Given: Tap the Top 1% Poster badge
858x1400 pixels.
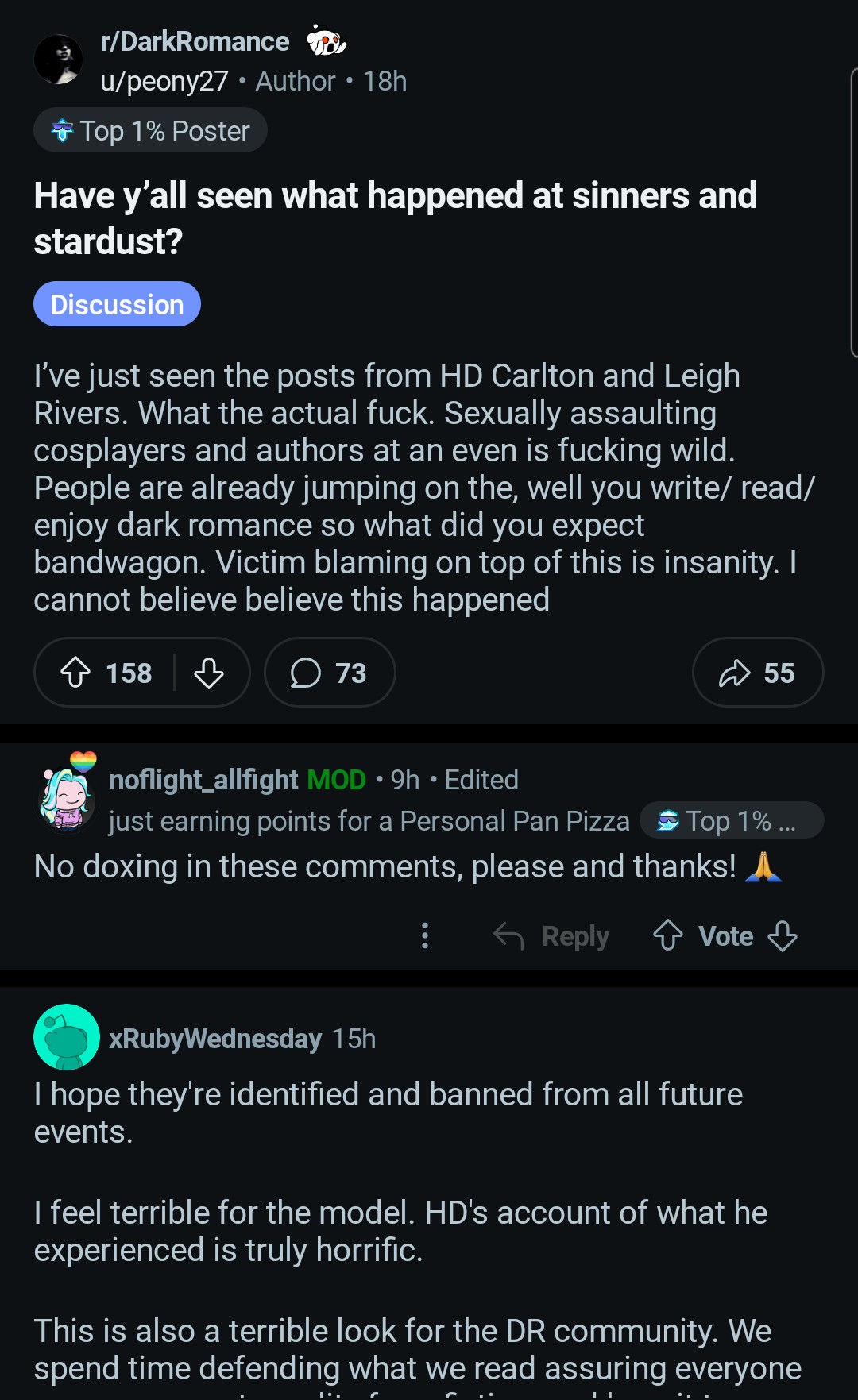Looking at the screenshot, I should 150,130.
